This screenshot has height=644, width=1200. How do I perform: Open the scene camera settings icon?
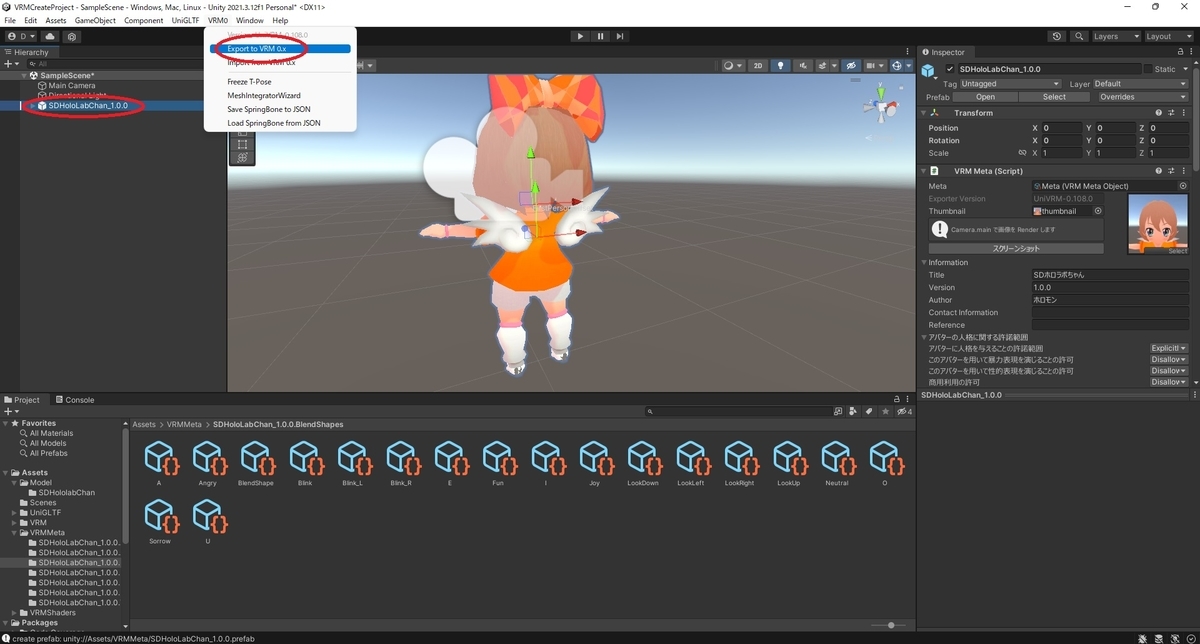click(x=874, y=66)
